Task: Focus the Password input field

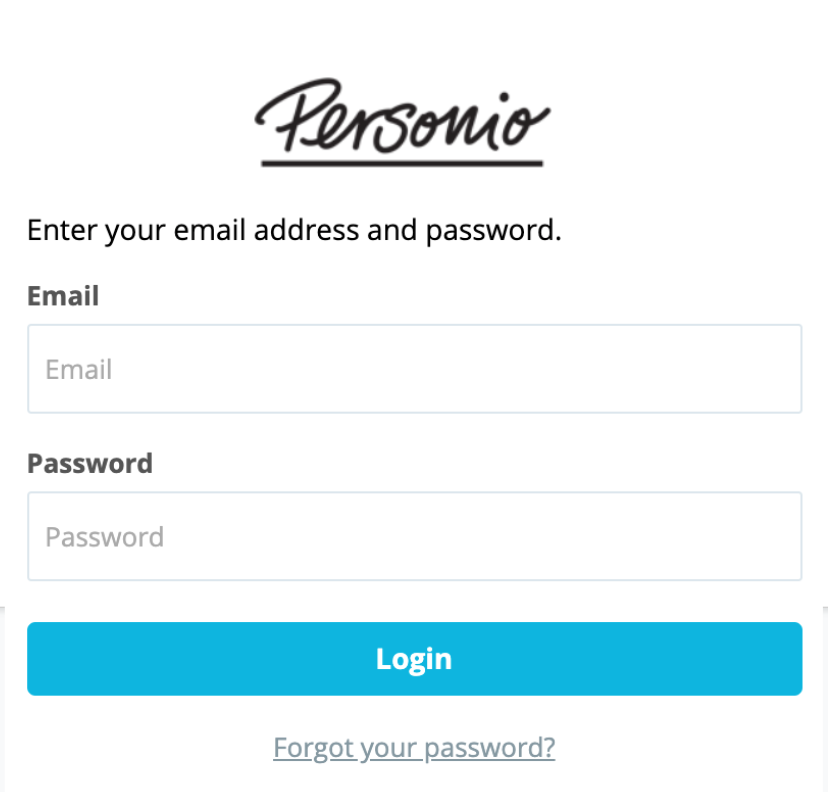Action: click(x=414, y=536)
